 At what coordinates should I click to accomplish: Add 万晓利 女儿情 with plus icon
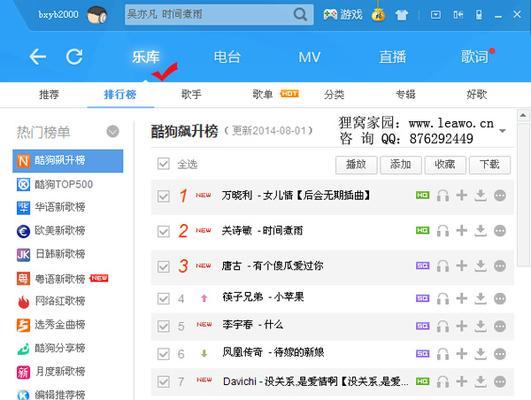461,195
